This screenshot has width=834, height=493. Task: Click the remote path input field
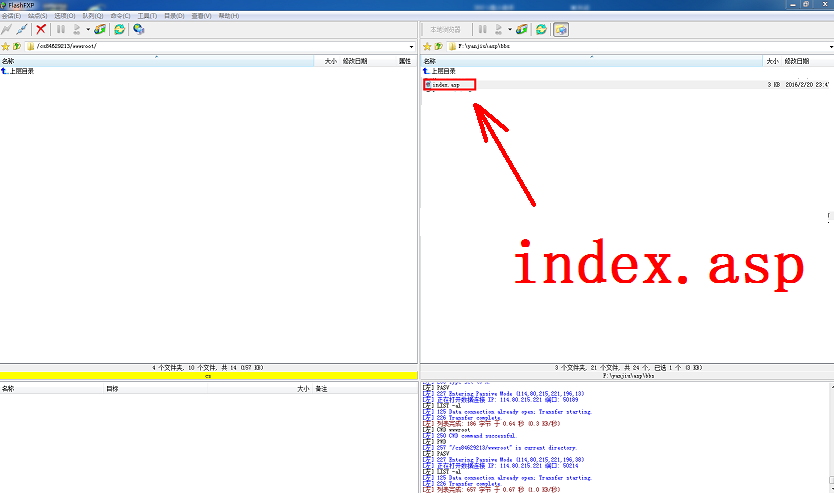[x=220, y=47]
